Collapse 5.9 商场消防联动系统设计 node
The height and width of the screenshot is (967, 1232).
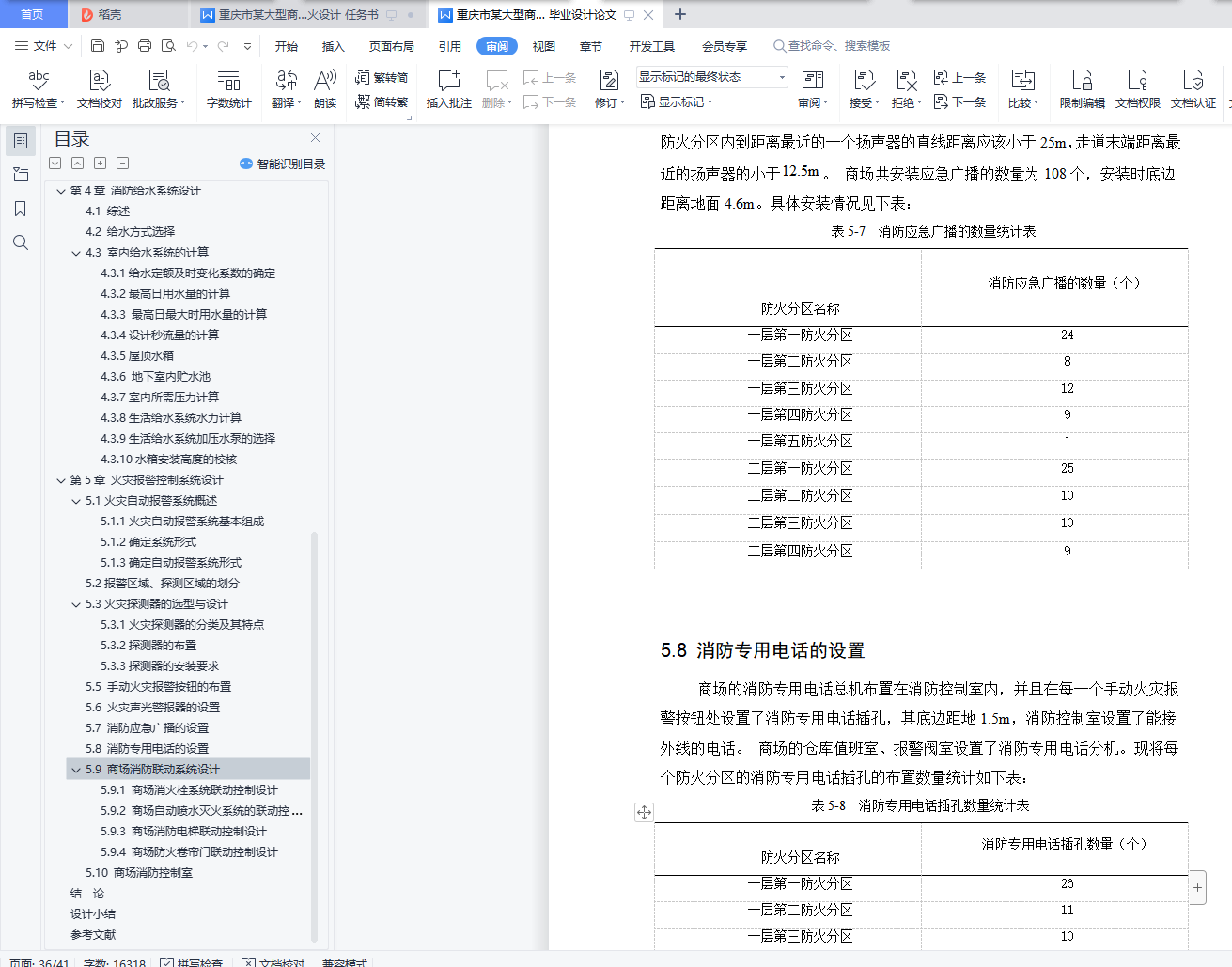pos(76,770)
